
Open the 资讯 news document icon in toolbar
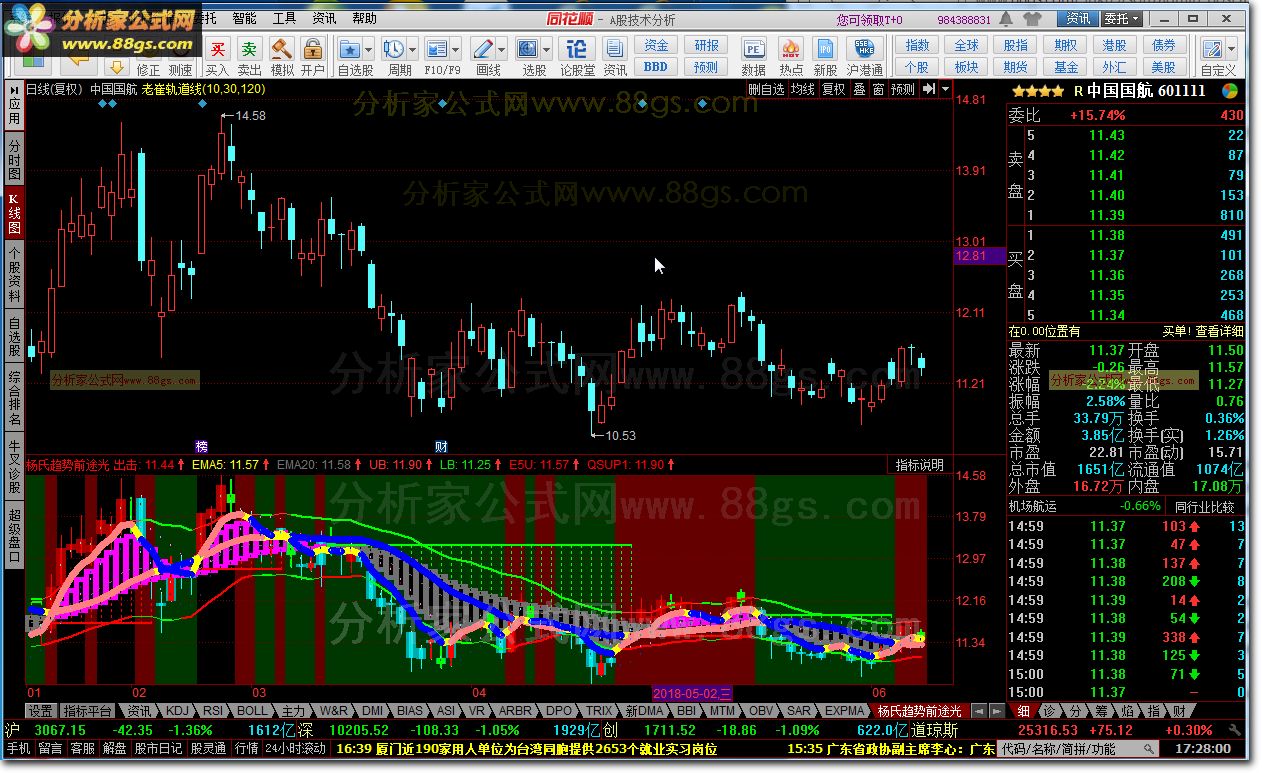[x=615, y=48]
